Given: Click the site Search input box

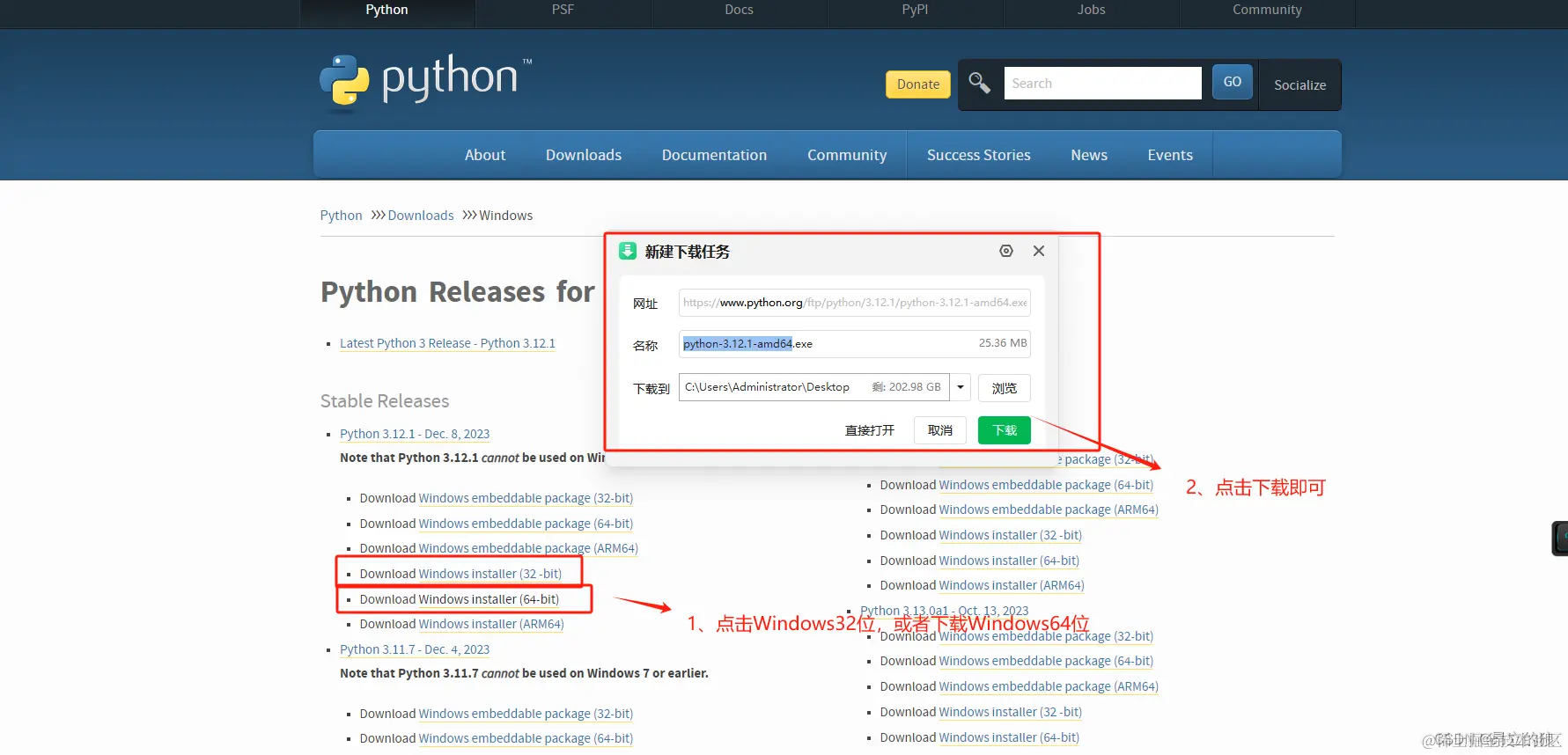Looking at the screenshot, I should [1102, 84].
